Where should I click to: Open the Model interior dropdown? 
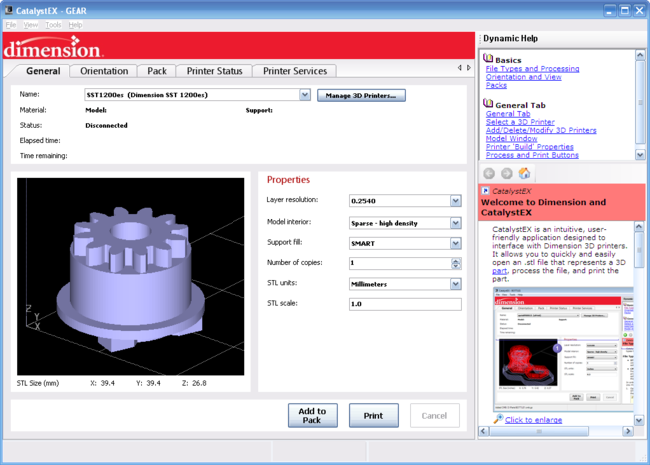(x=455, y=223)
